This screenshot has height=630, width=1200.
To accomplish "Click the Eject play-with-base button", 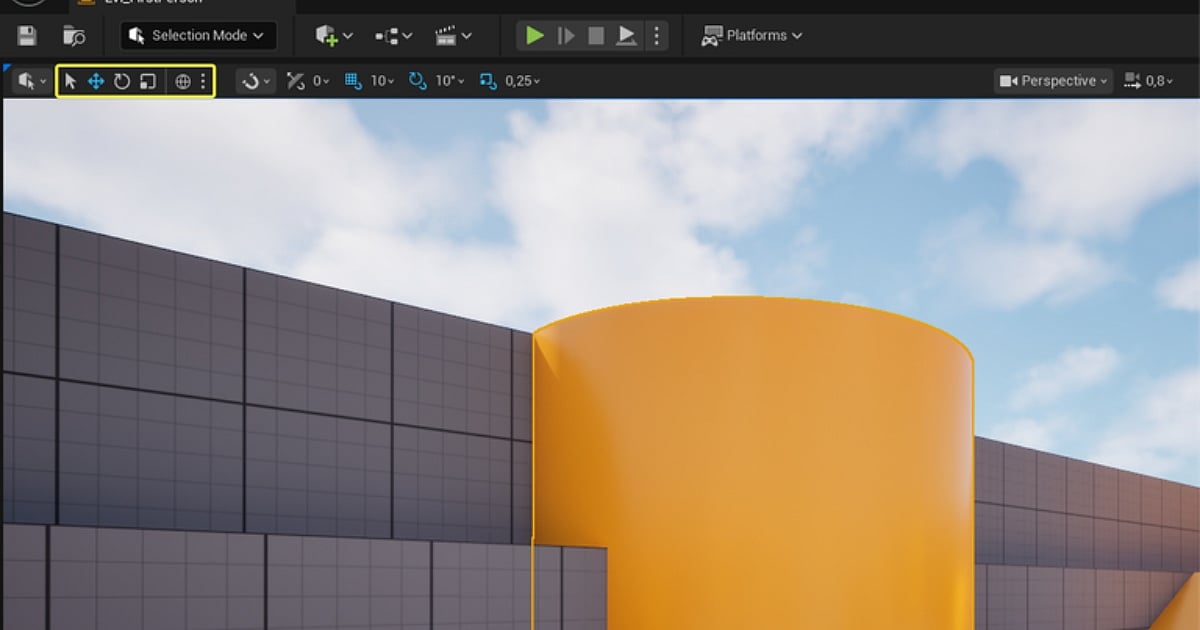I will [626, 36].
